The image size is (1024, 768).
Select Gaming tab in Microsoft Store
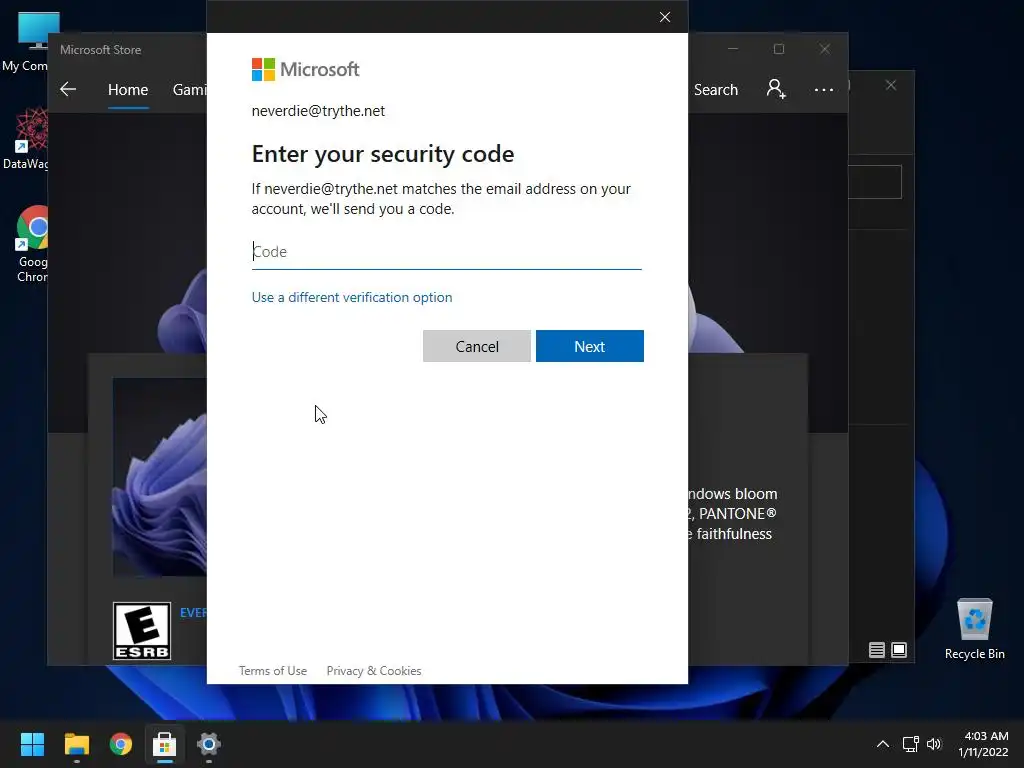(x=189, y=89)
